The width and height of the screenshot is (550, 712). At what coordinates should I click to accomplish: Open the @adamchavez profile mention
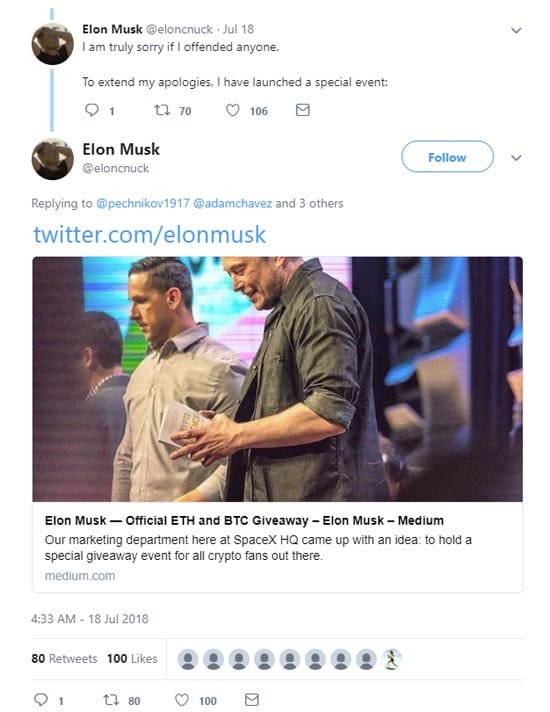click(x=233, y=203)
